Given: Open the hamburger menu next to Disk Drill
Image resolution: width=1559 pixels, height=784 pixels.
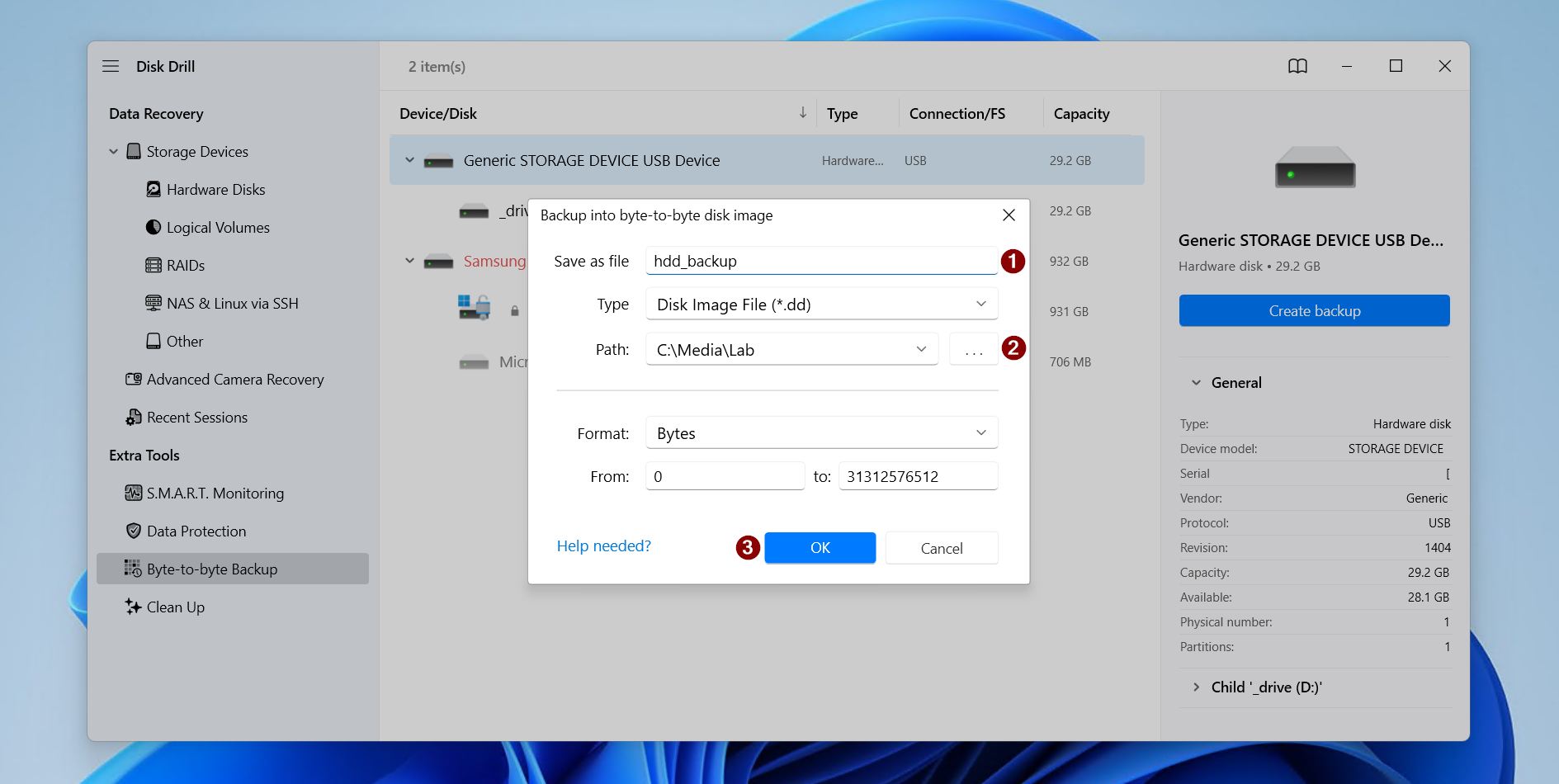Looking at the screenshot, I should [111, 66].
